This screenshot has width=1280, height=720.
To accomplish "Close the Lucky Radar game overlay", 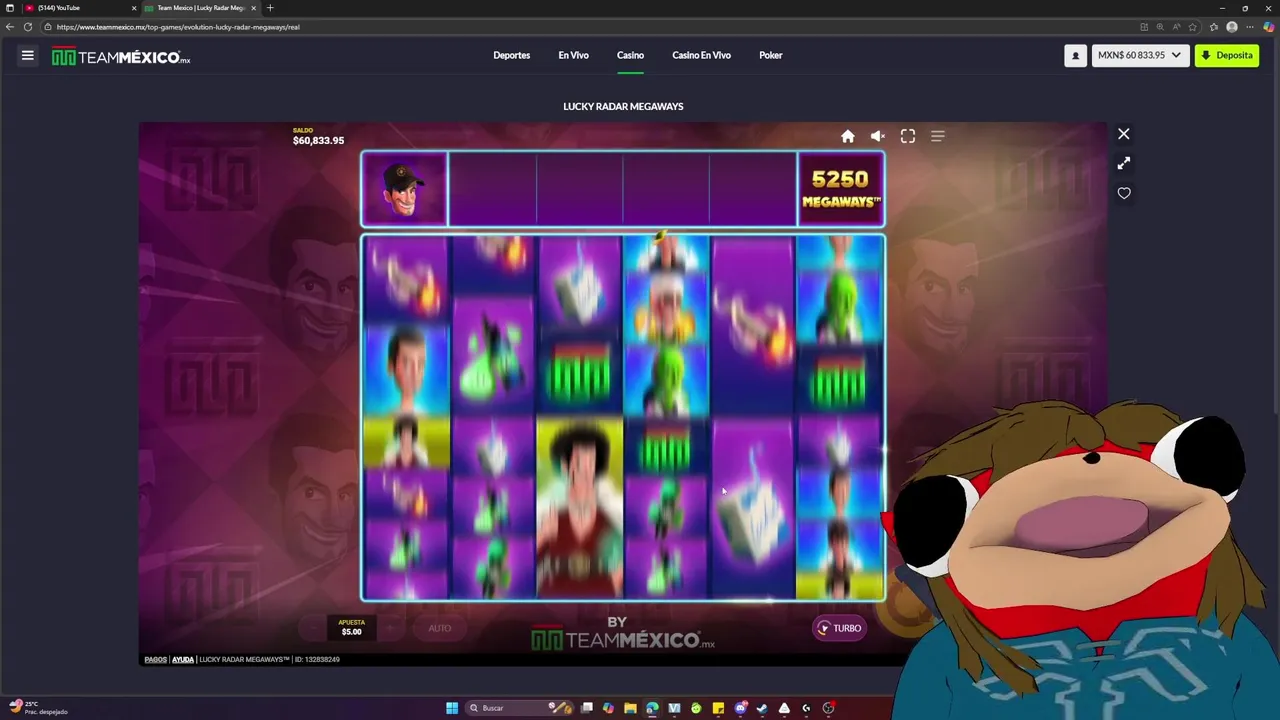I will (x=1124, y=134).
